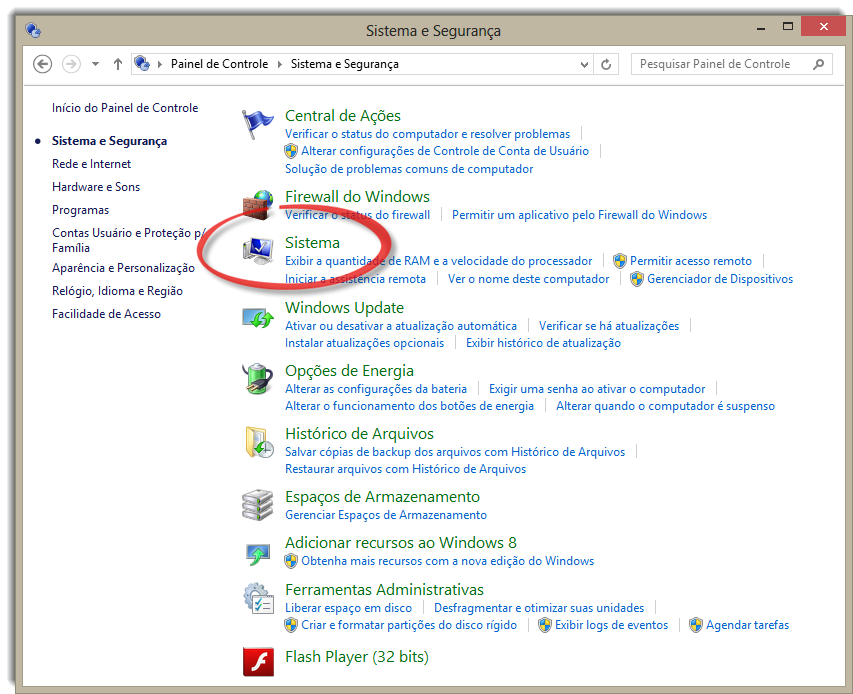Click Alterar as configurações da bateria

click(x=376, y=389)
